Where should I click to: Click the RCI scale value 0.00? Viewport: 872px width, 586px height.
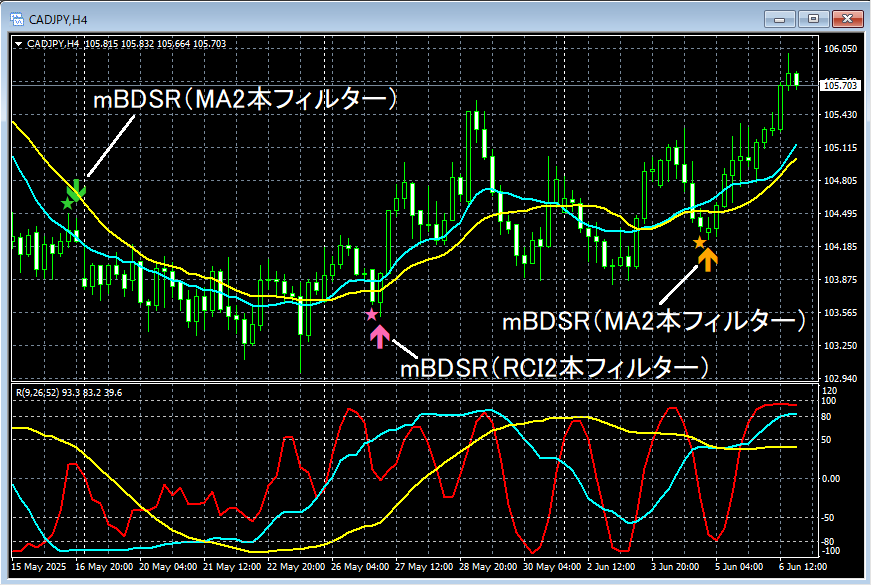tap(831, 478)
